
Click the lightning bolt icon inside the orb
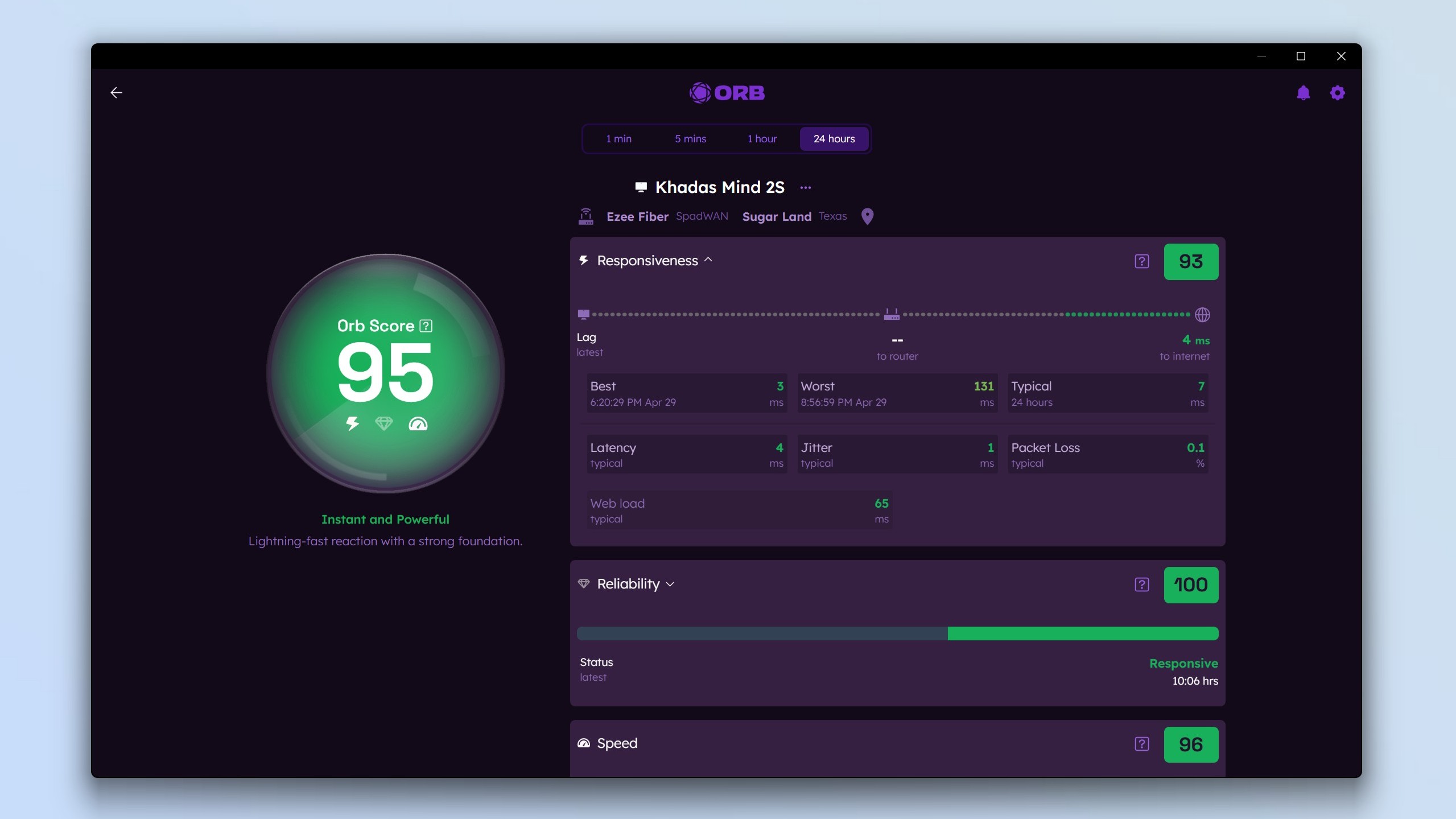(353, 423)
